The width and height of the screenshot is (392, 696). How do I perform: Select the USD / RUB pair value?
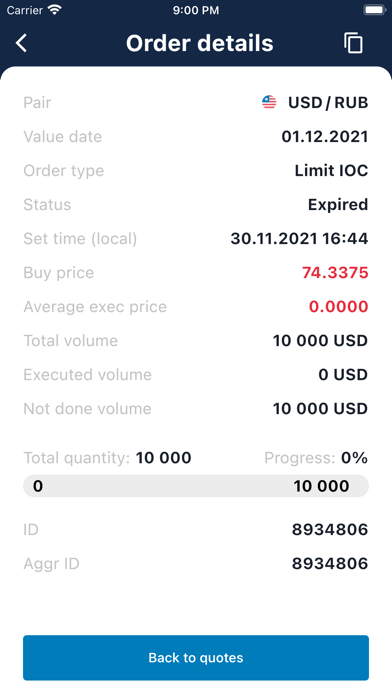point(328,103)
